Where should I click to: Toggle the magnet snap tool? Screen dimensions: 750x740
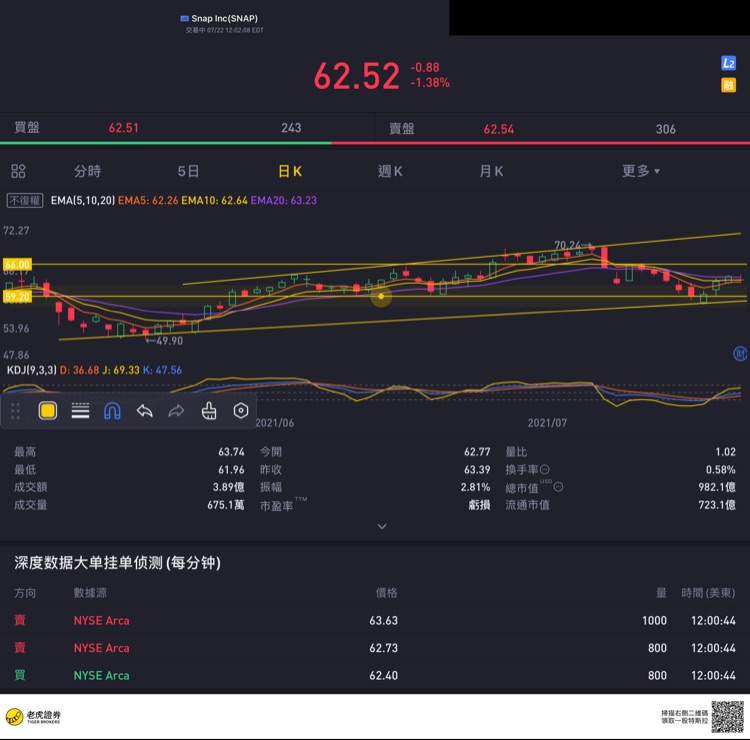coord(112,411)
